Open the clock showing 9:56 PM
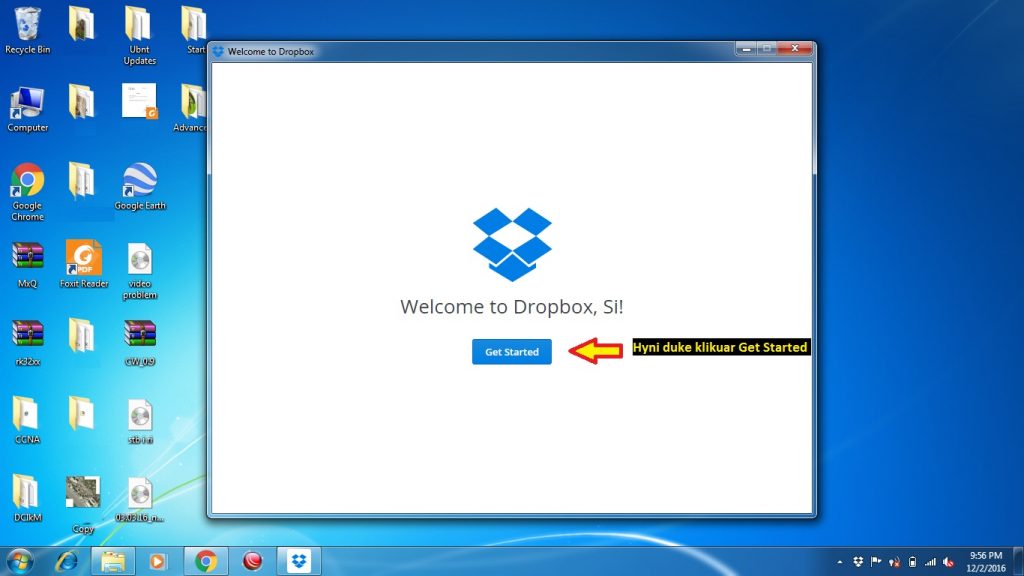Viewport: 1024px width, 576px height. 985,562
